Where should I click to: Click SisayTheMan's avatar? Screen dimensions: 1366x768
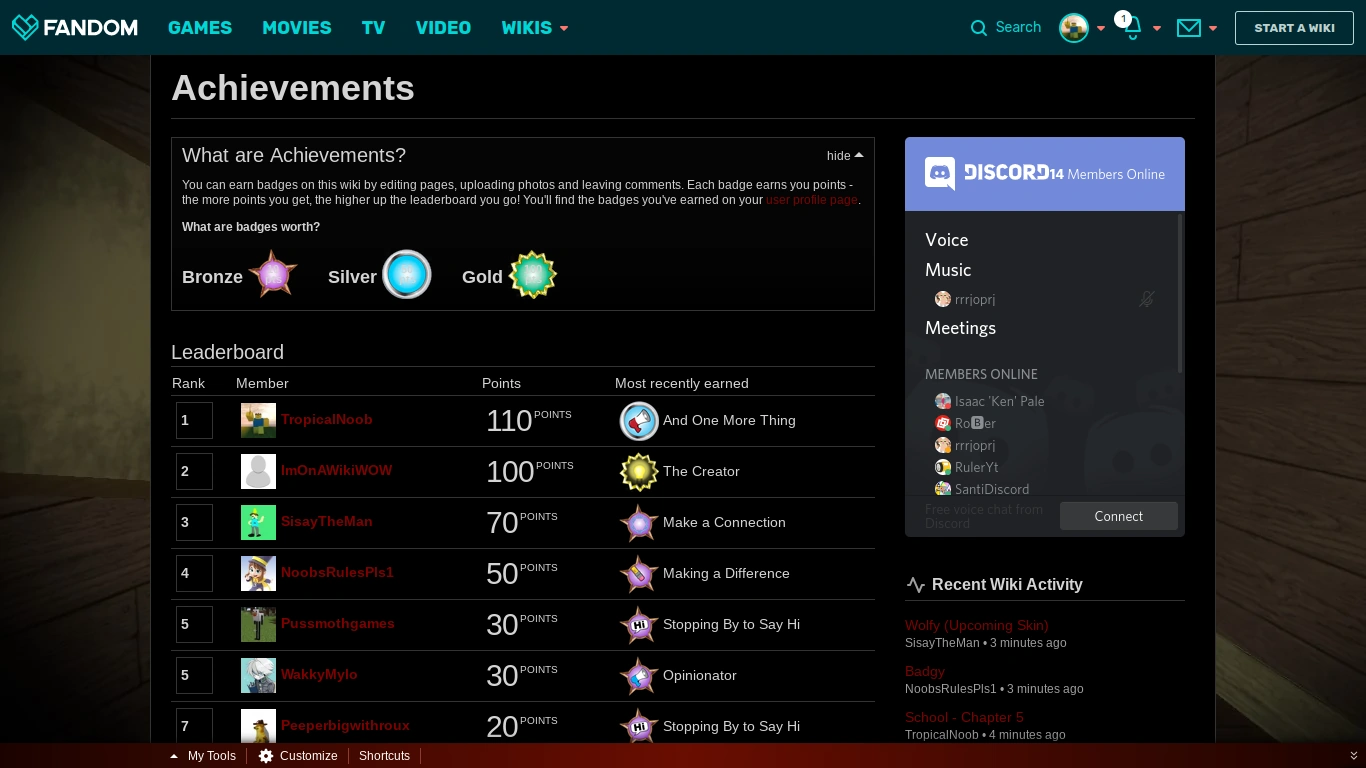[x=258, y=523]
